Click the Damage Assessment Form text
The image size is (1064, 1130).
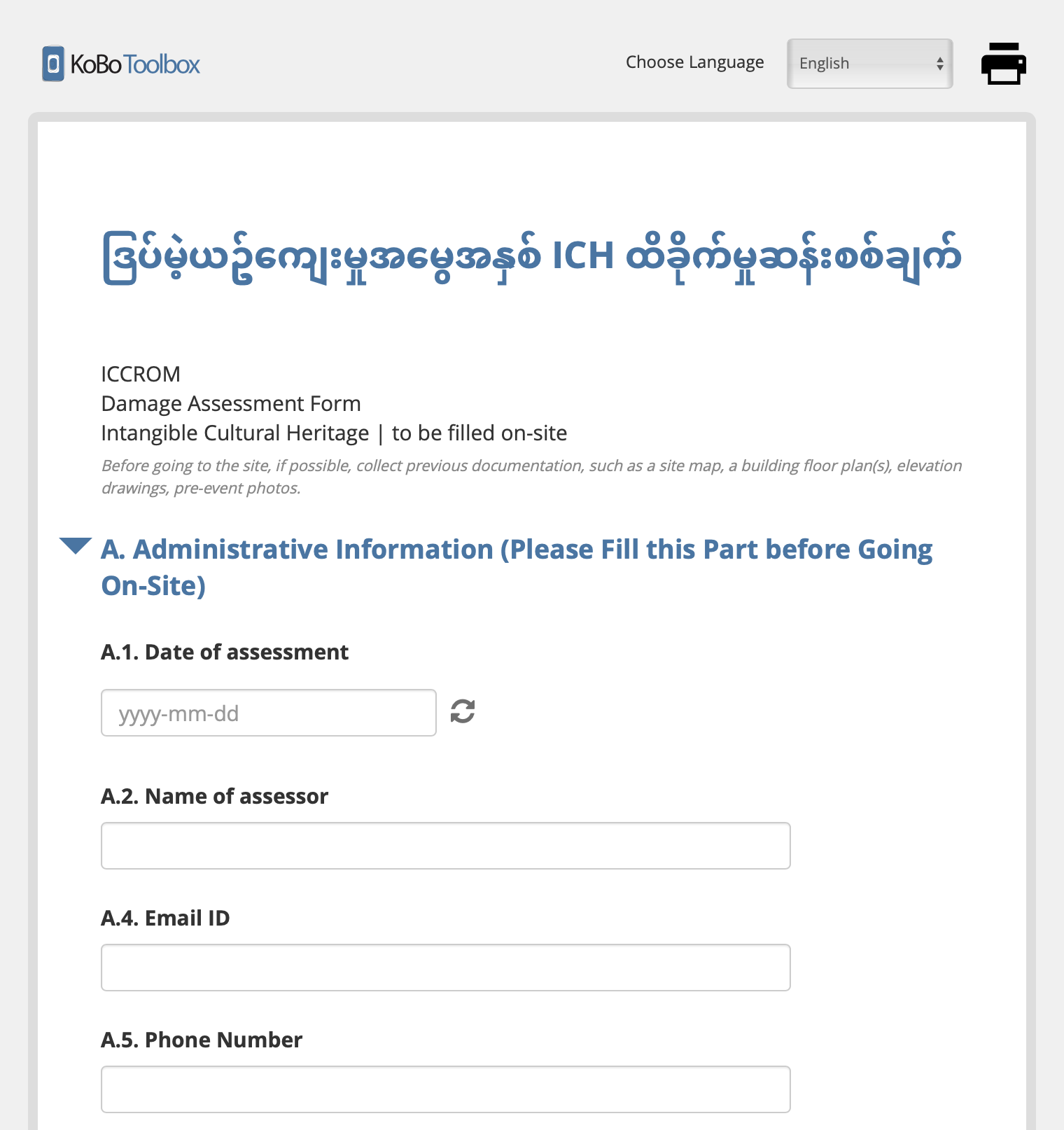[231, 403]
